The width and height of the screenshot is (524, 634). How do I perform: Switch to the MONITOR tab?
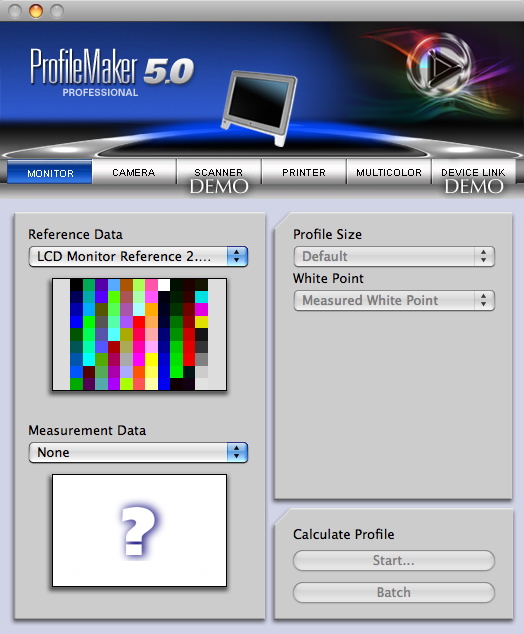(x=50, y=173)
